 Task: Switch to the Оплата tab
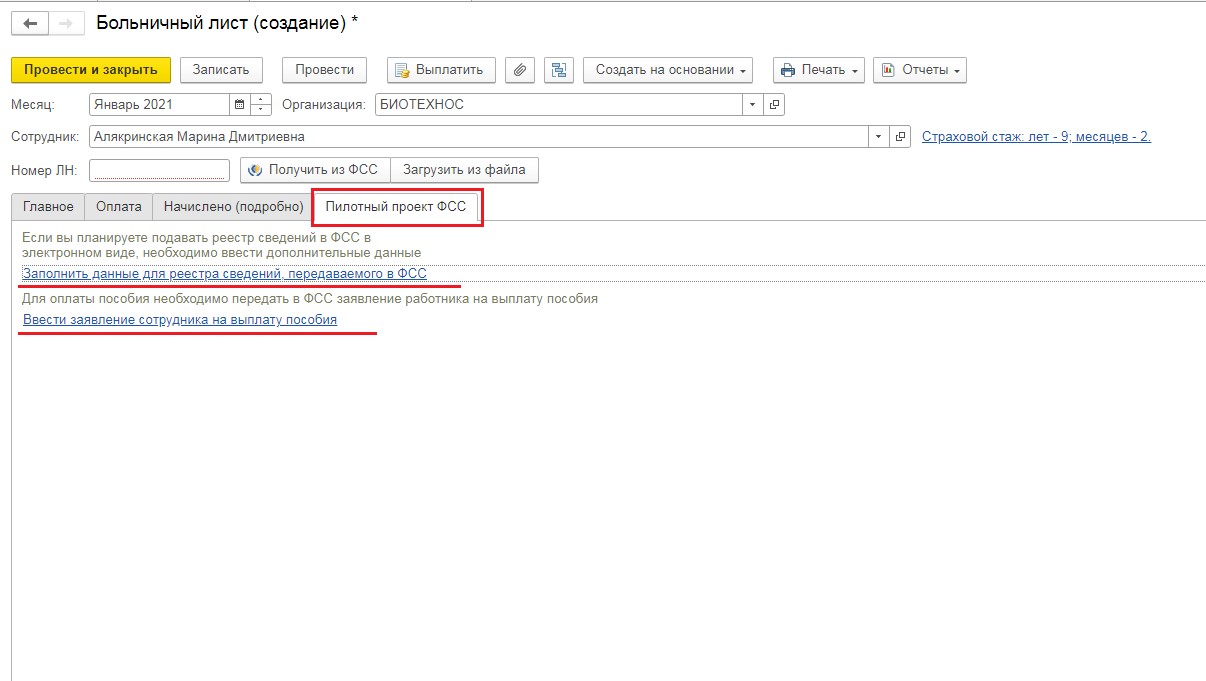[x=118, y=207]
